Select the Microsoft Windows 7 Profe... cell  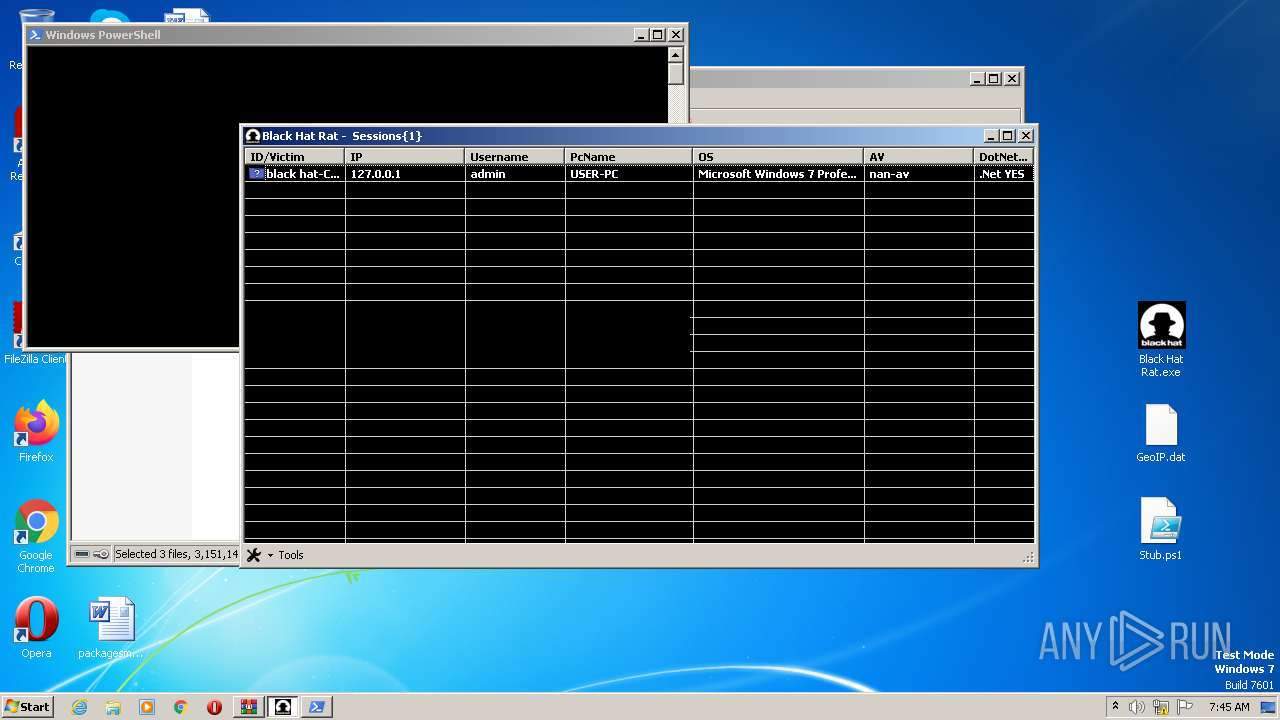pos(779,174)
